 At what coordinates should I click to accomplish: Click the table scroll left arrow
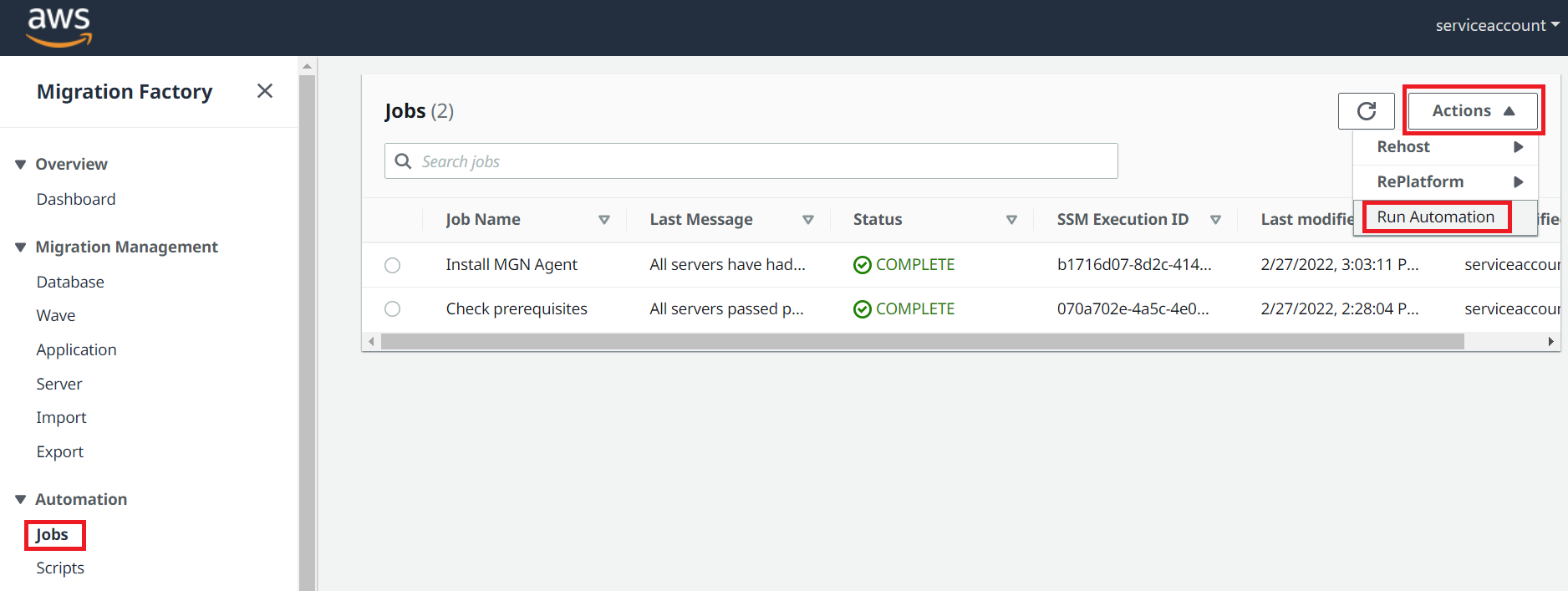coord(371,342)
